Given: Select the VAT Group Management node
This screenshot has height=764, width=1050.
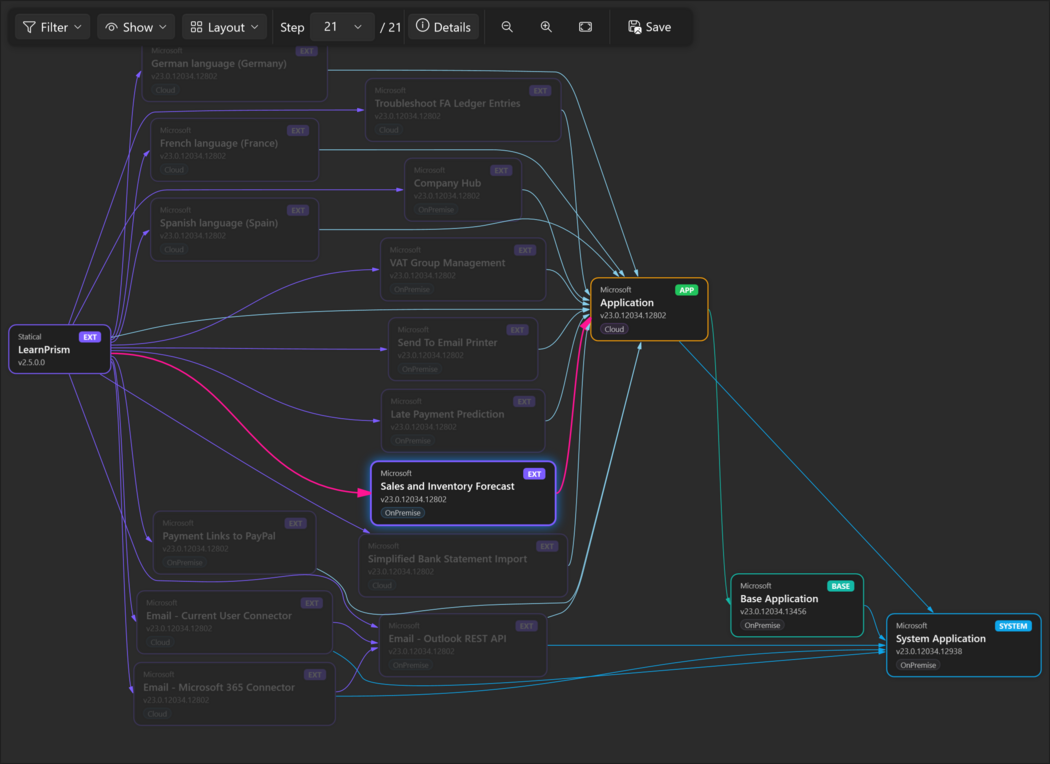Looking at the screenshot, I should (x=463, y=269).
